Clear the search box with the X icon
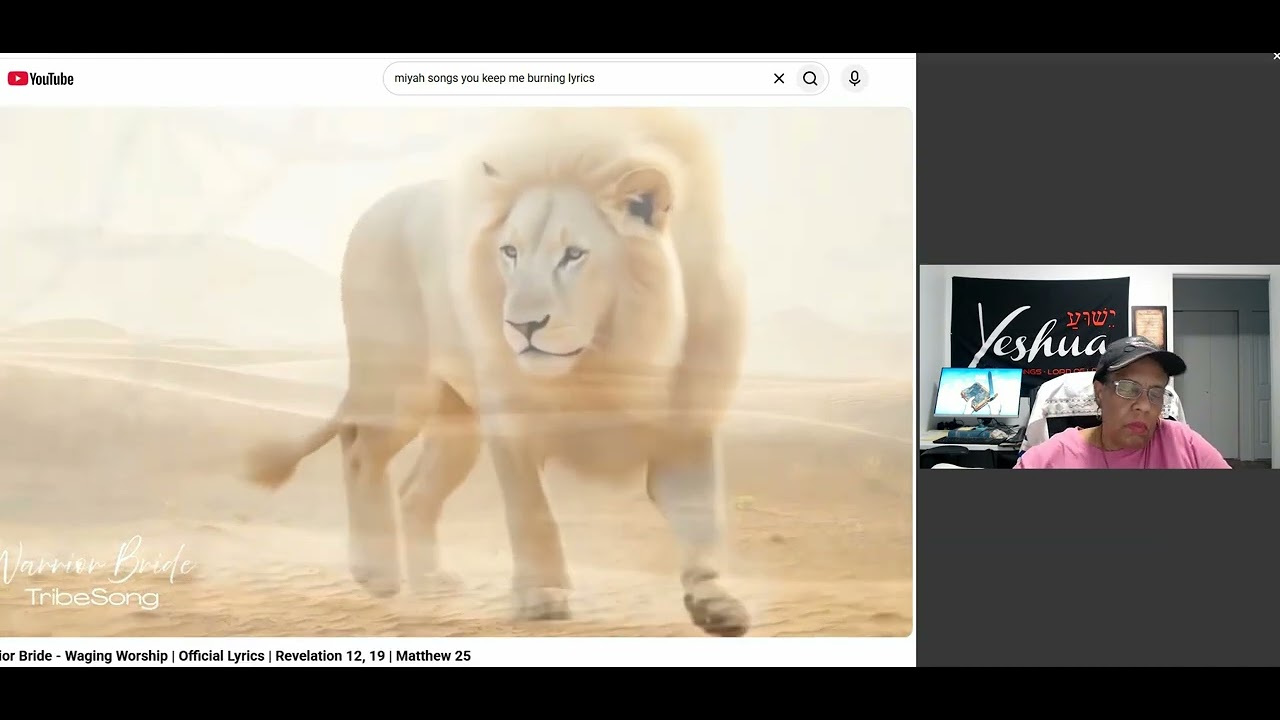This screenshot has height=720, width=1280. pyautogui.click(x=779, y=78)
